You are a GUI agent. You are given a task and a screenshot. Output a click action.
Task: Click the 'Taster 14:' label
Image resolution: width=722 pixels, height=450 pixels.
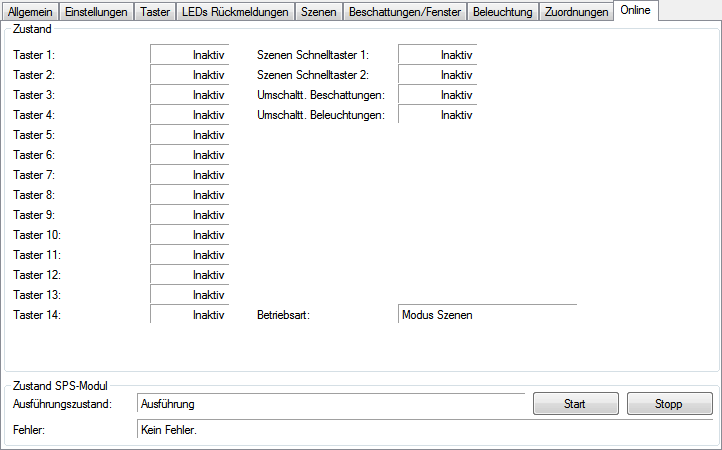tap(37, 315)
